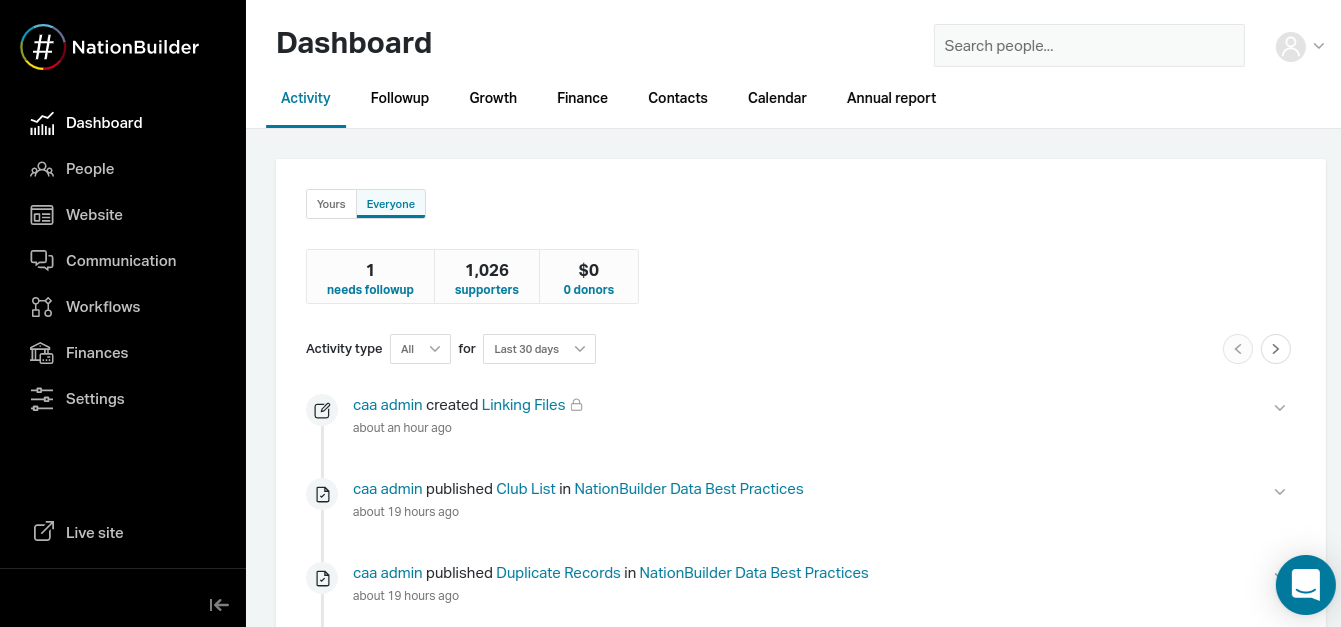Click the NationBuilder wordmark text
This screenshot has height=627, width=1341.
click(135, 47)
